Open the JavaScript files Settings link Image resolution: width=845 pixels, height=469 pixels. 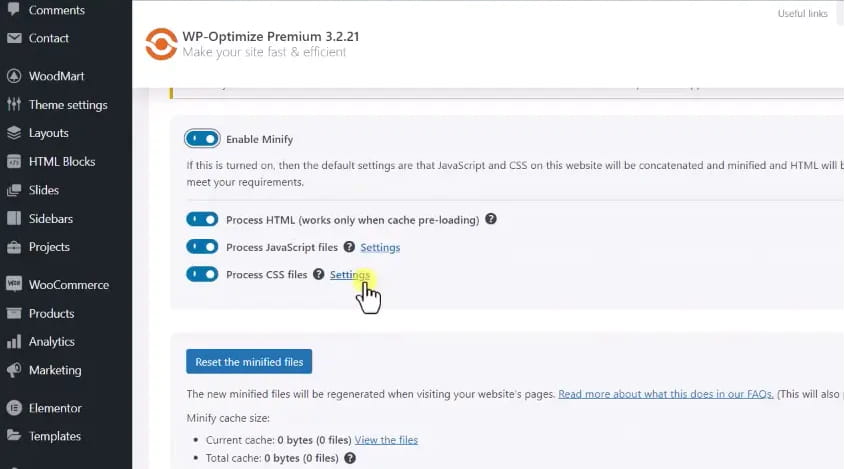coord(380,247)
